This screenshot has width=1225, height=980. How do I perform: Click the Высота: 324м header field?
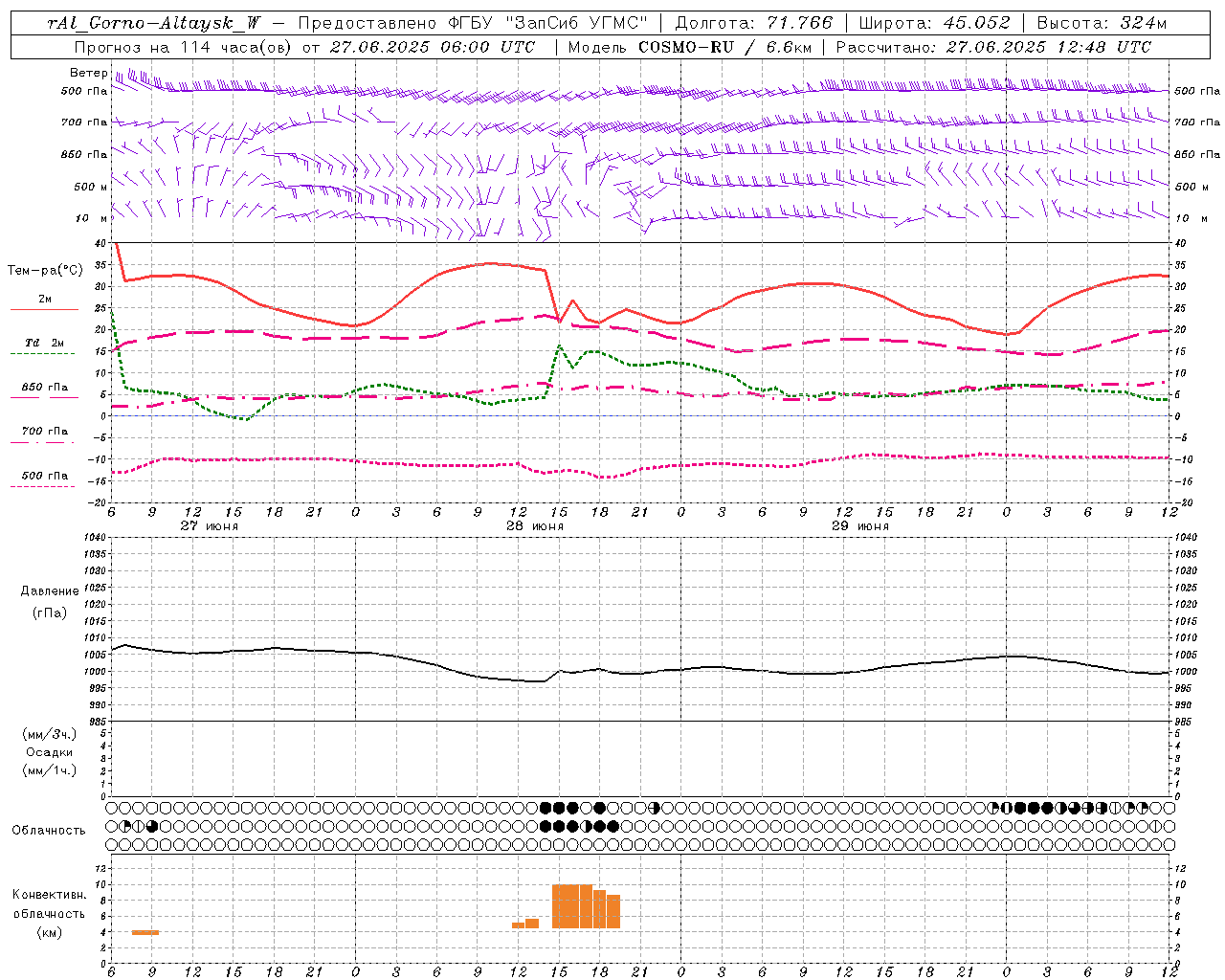(x=1102, y=23)
